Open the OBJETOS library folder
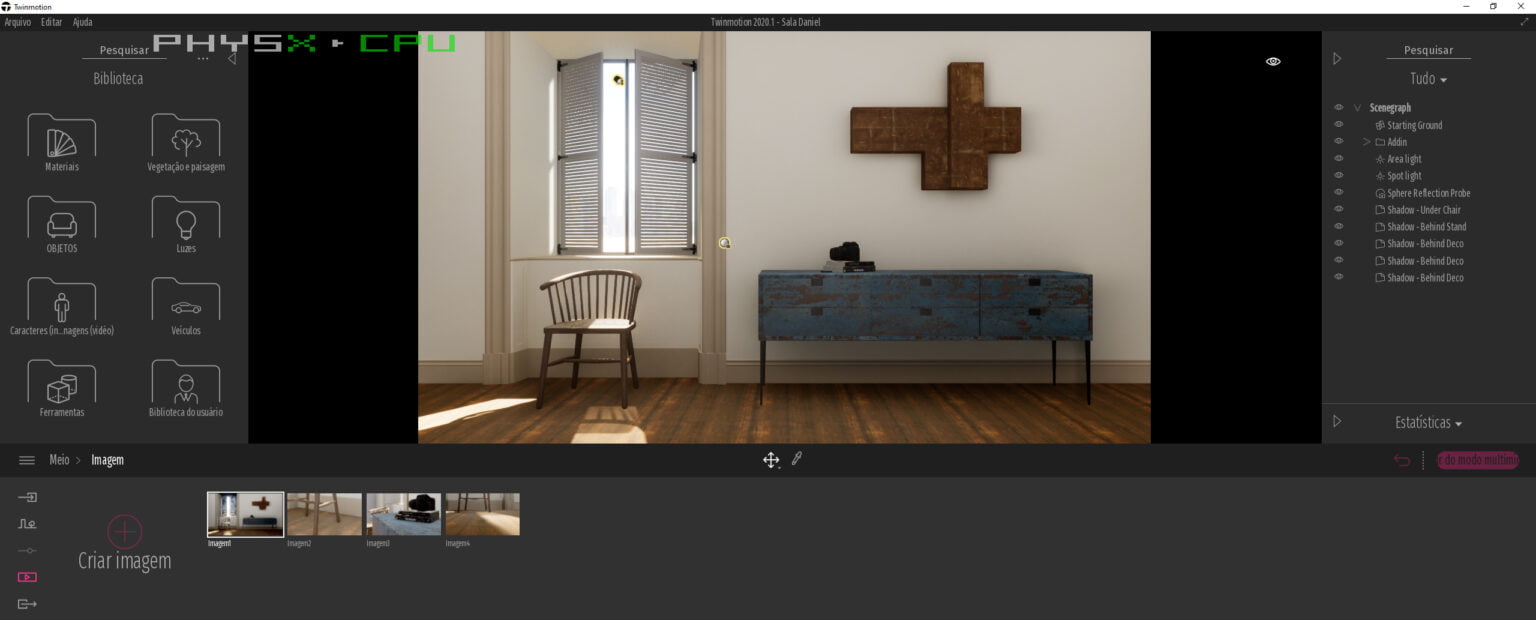1536x620 pixels. [x=62, y=222]
